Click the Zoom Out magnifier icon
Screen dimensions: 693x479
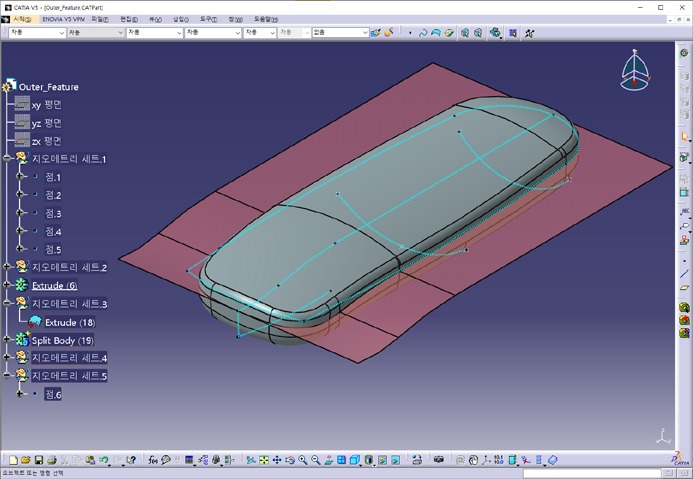pyautogui.click(x=316, y=460)
